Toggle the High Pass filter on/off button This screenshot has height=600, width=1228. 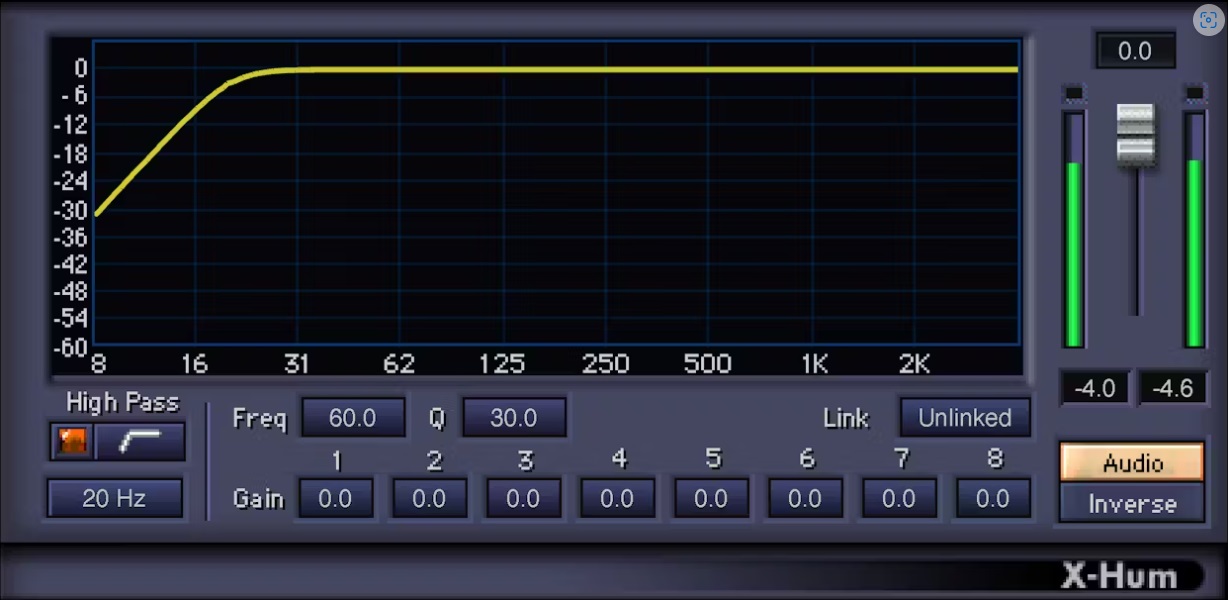[72, 442]
